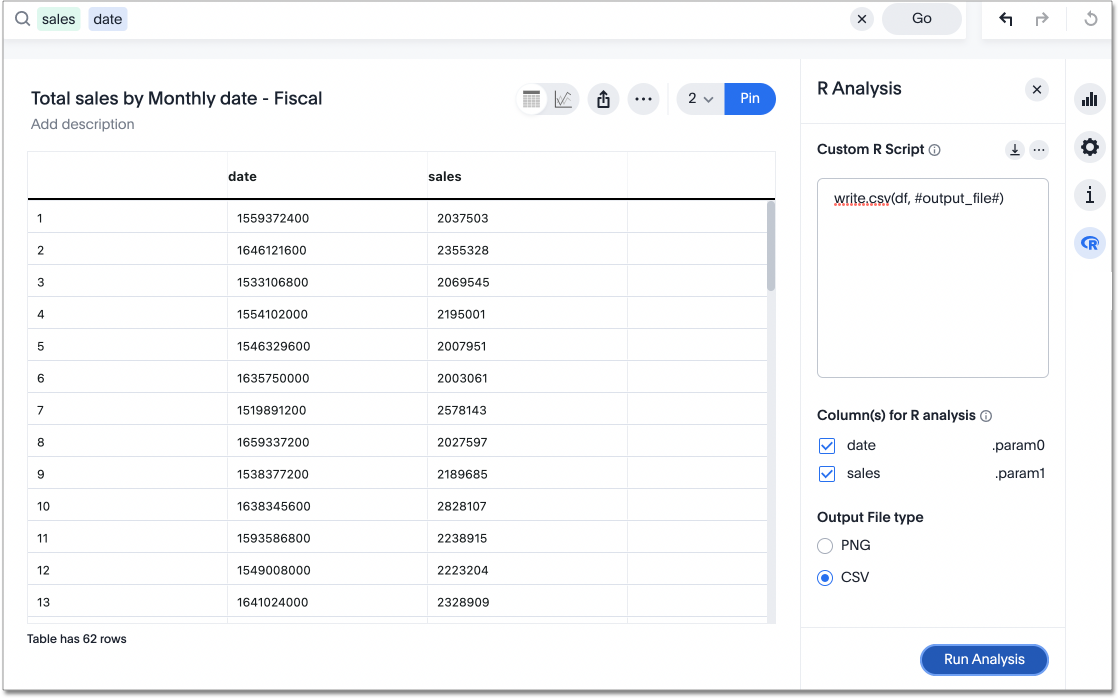Pin the answer to a board
The image size is (1119, 699).
pos(750,99)
